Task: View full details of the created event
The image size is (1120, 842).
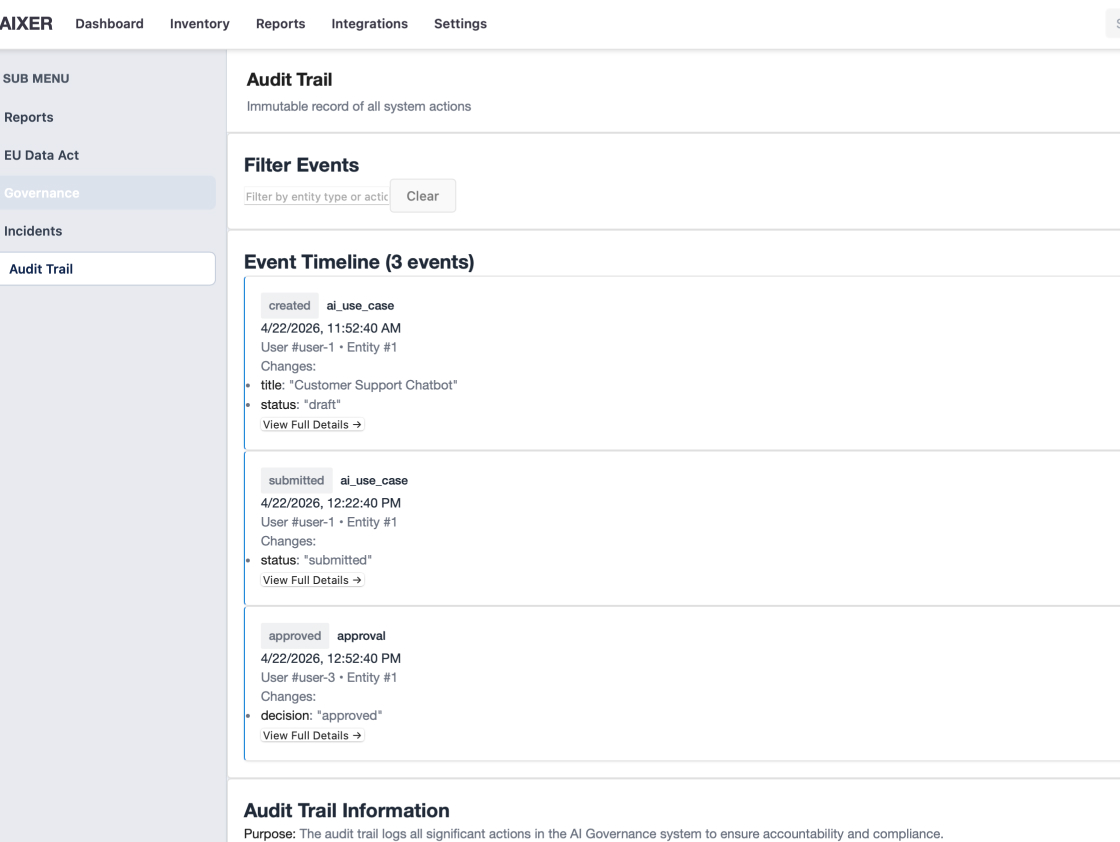Action: point(311,424)
